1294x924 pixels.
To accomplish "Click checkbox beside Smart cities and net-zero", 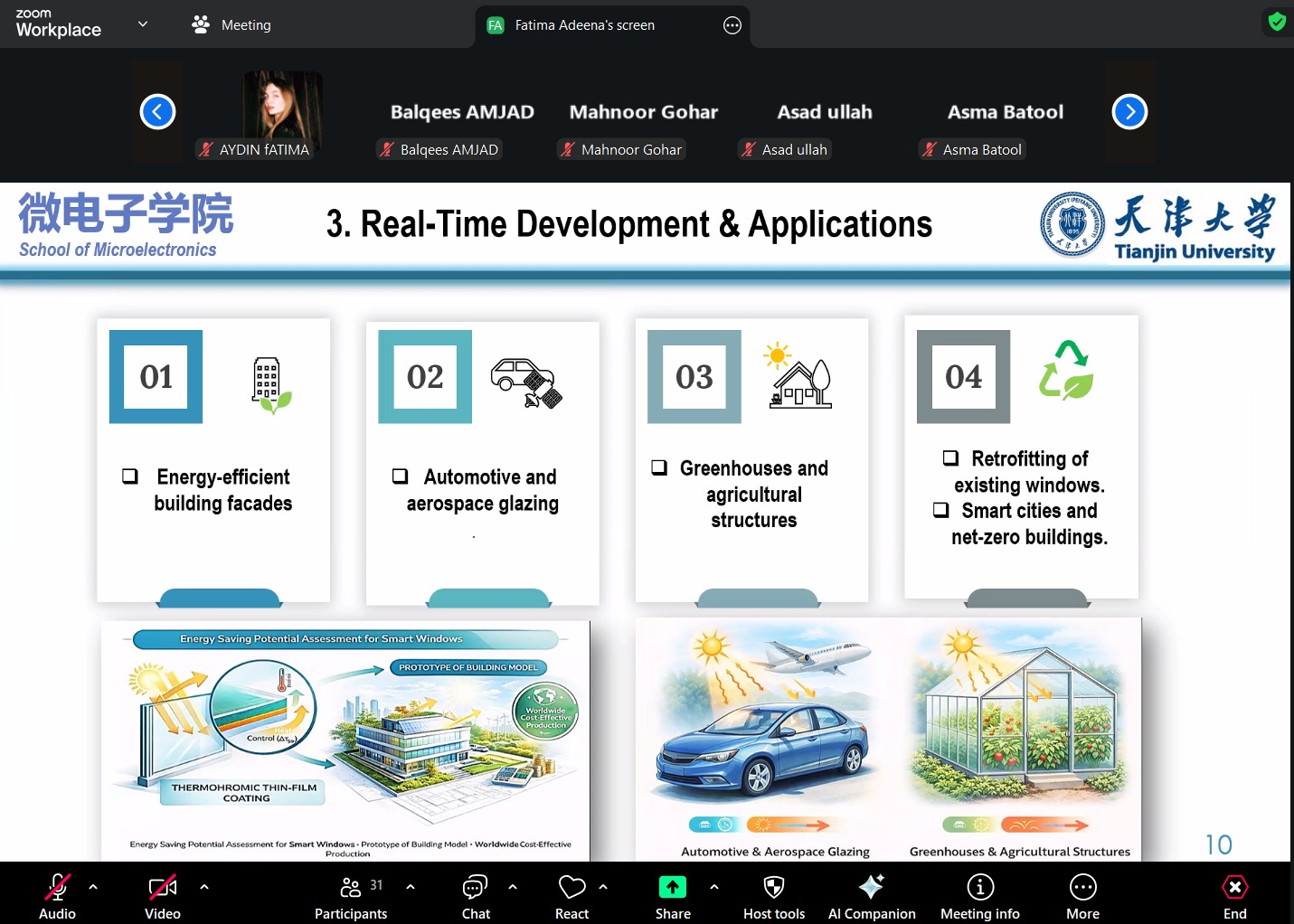I will (941, 510).
